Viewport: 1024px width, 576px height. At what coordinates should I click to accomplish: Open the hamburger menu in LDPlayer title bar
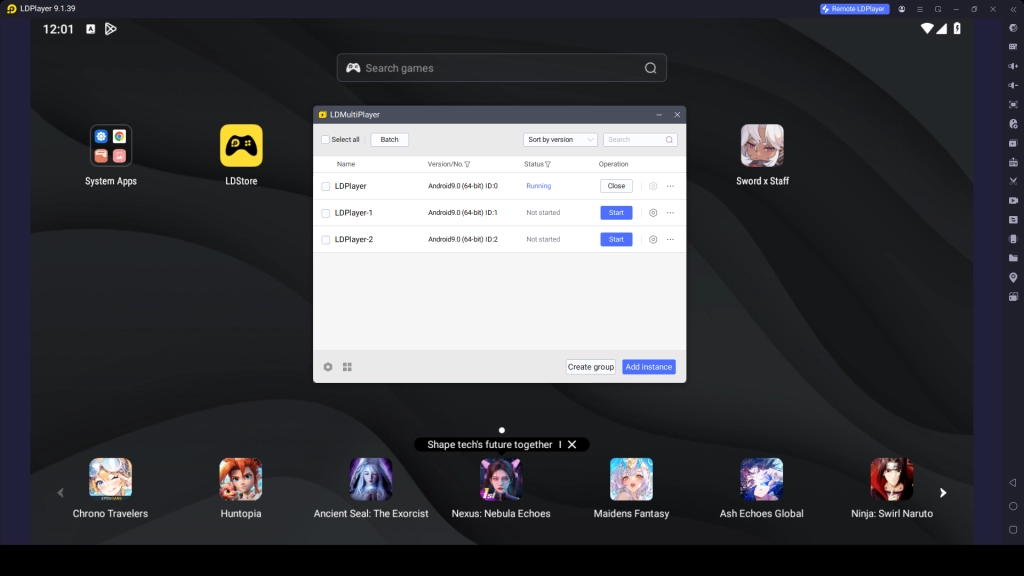(920, 9)
